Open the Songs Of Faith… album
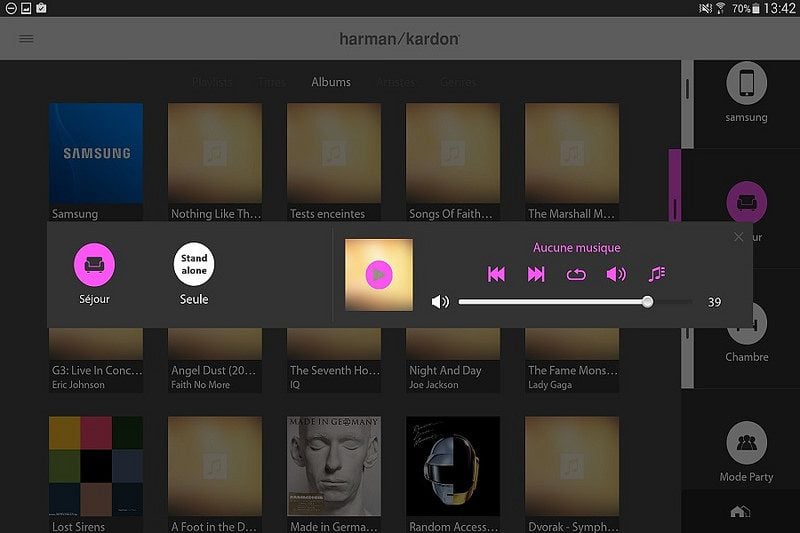 pos(453,161)
